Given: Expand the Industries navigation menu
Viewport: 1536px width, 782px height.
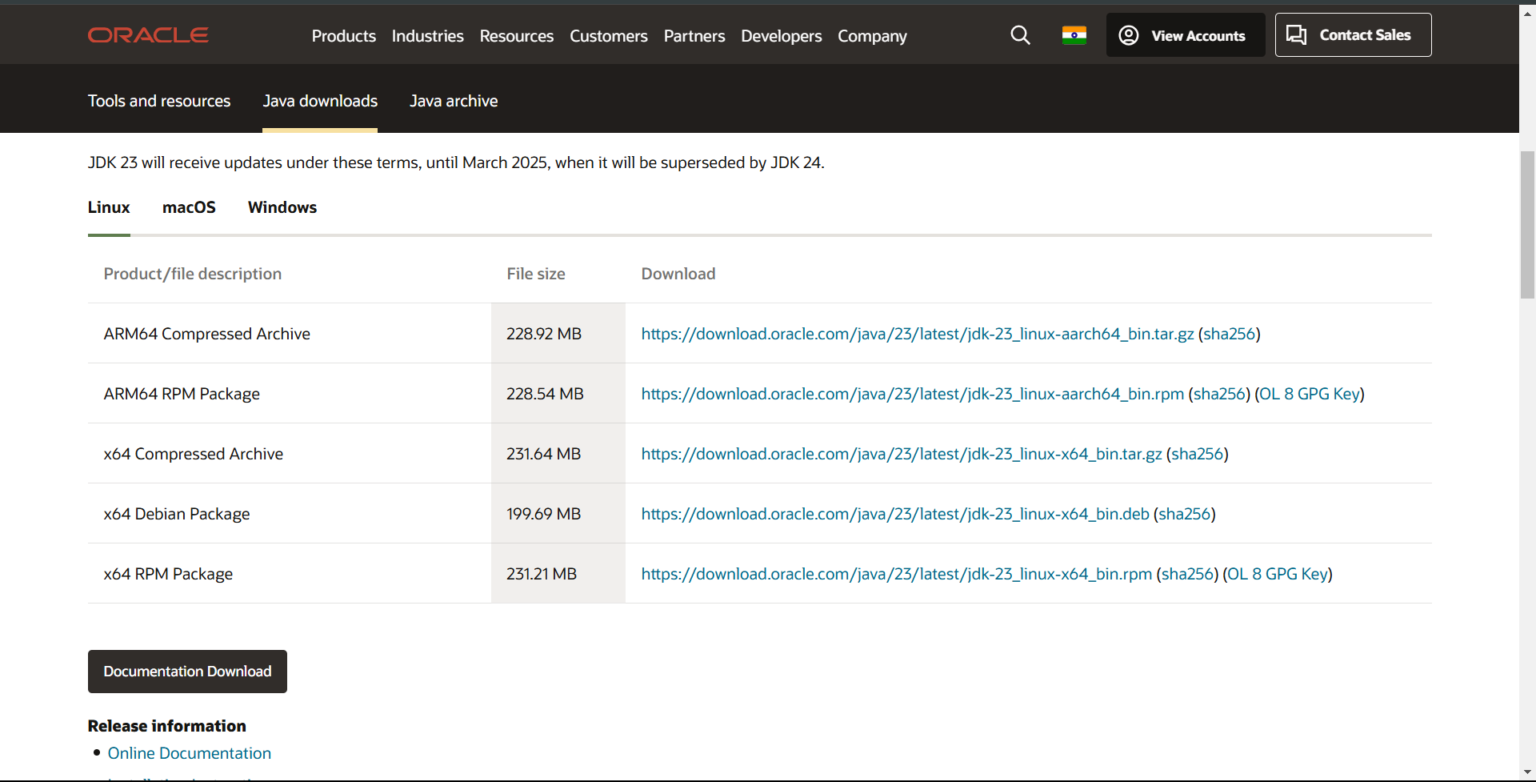Looking at the screenshot, I should tap(427, 36).
